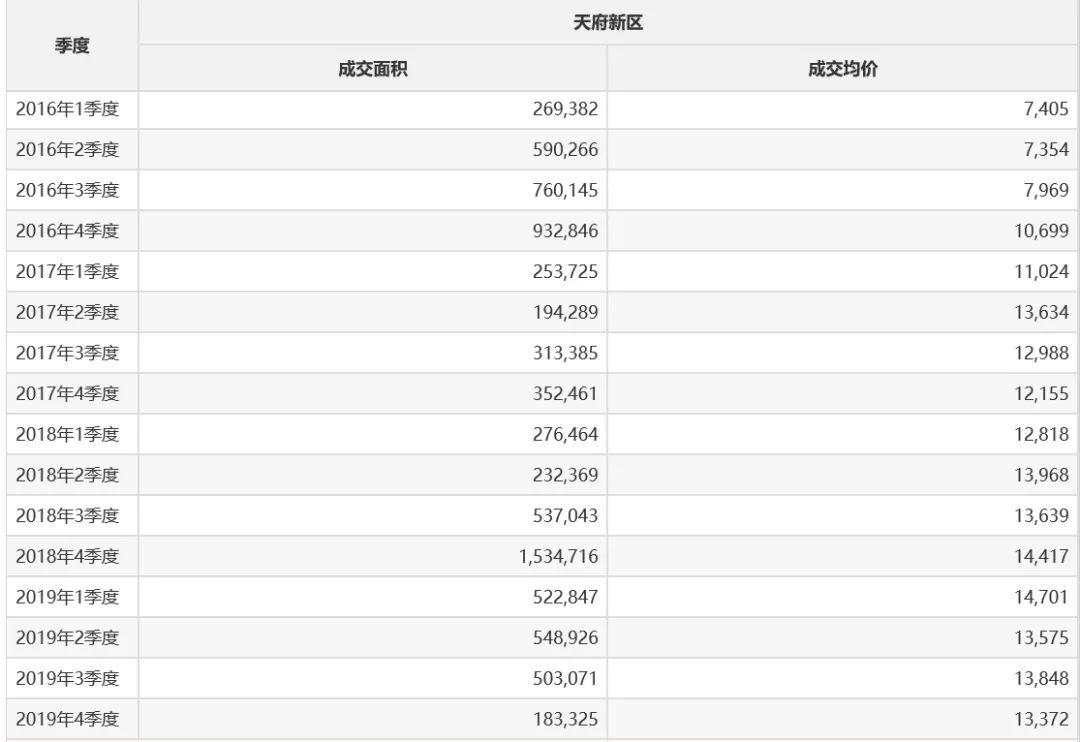1080x742 pixels.
Task: Click the area cell 183,325
Action: 565,719
